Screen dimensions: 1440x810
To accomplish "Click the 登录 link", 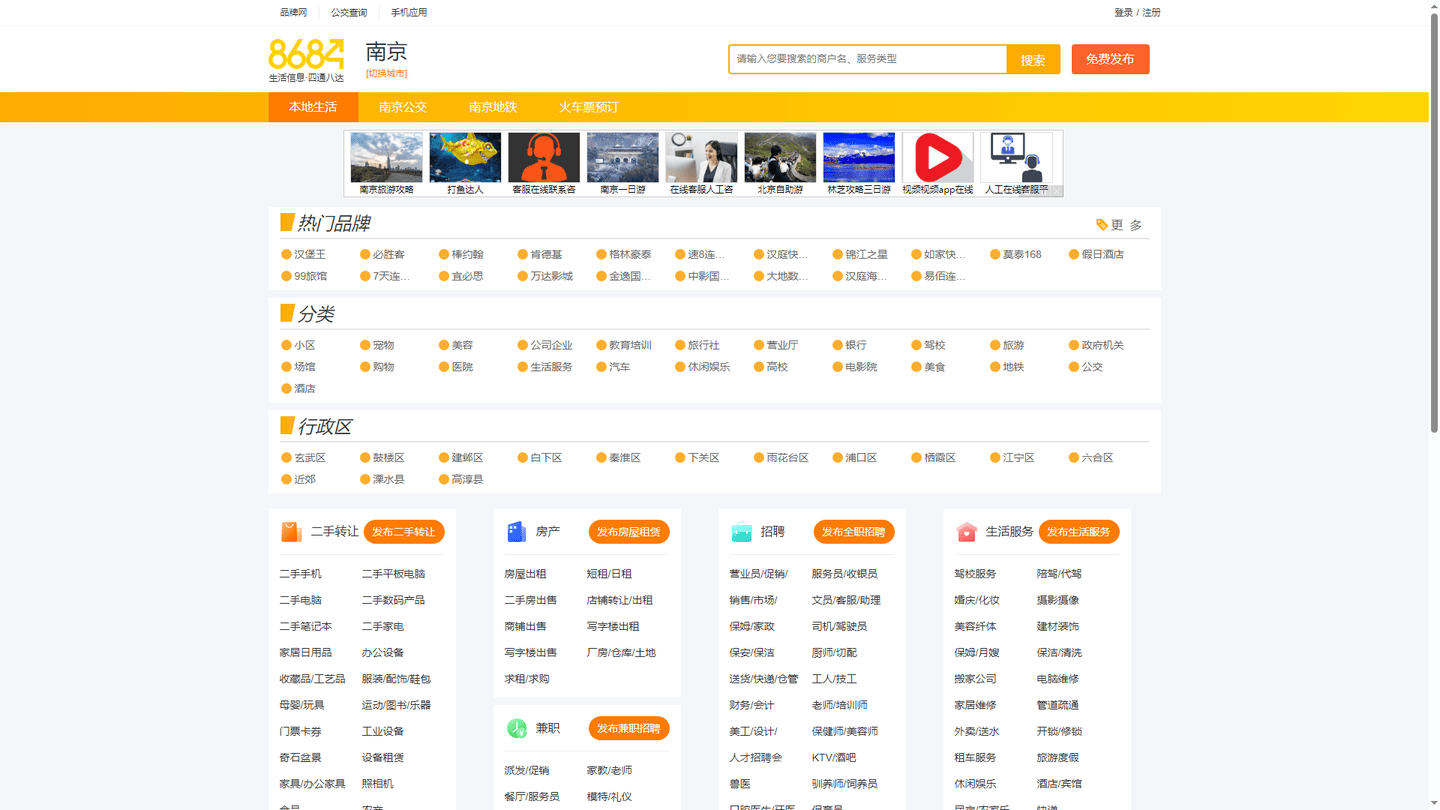I will (1124, 13).
